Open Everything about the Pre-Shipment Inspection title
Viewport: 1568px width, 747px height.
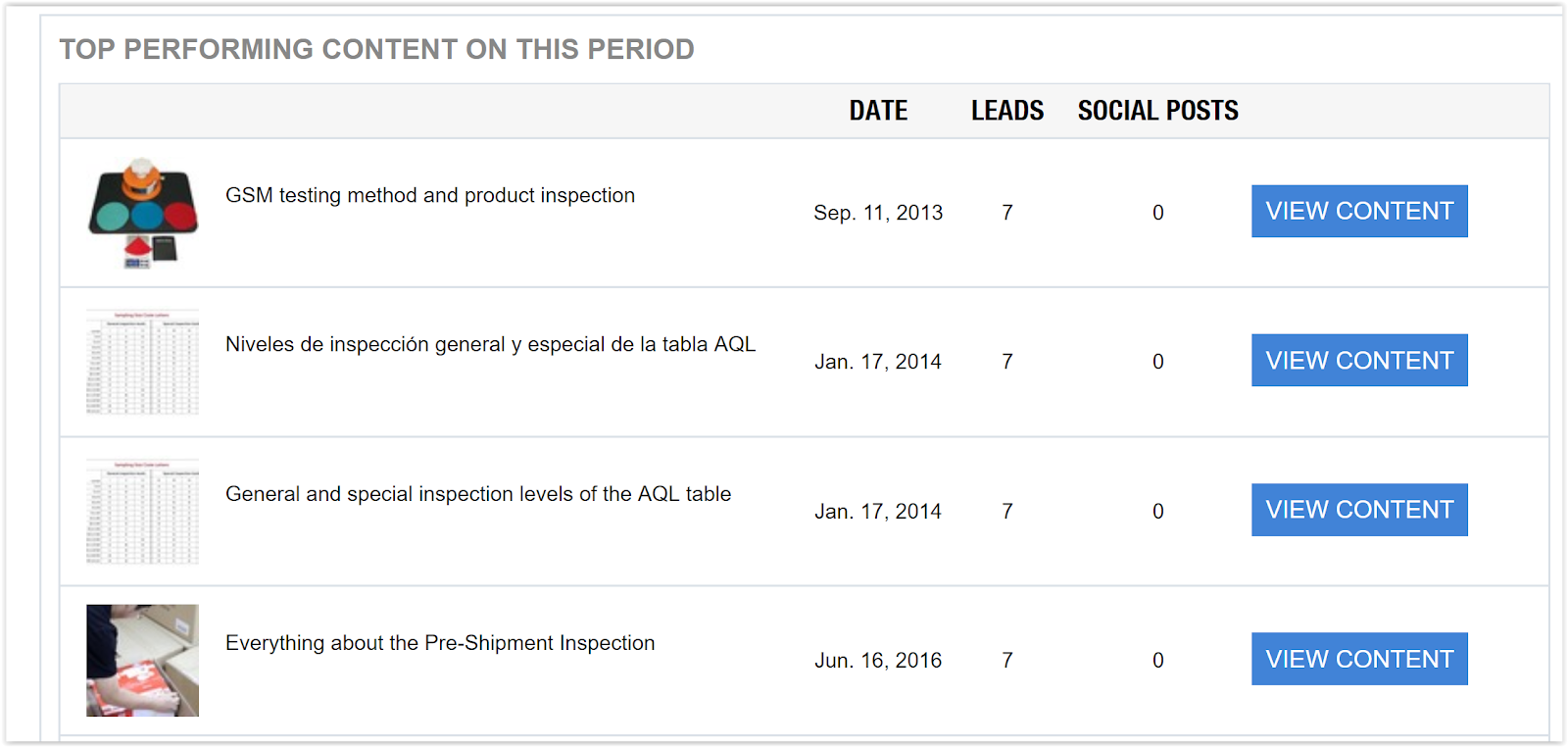[440, 643]
